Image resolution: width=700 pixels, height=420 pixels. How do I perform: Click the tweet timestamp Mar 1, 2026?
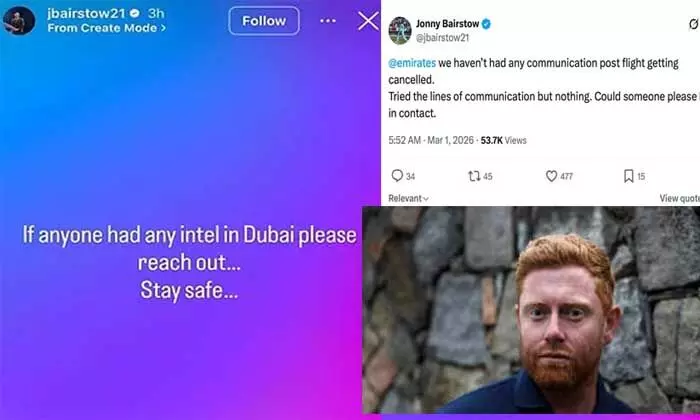pos(450,141)
